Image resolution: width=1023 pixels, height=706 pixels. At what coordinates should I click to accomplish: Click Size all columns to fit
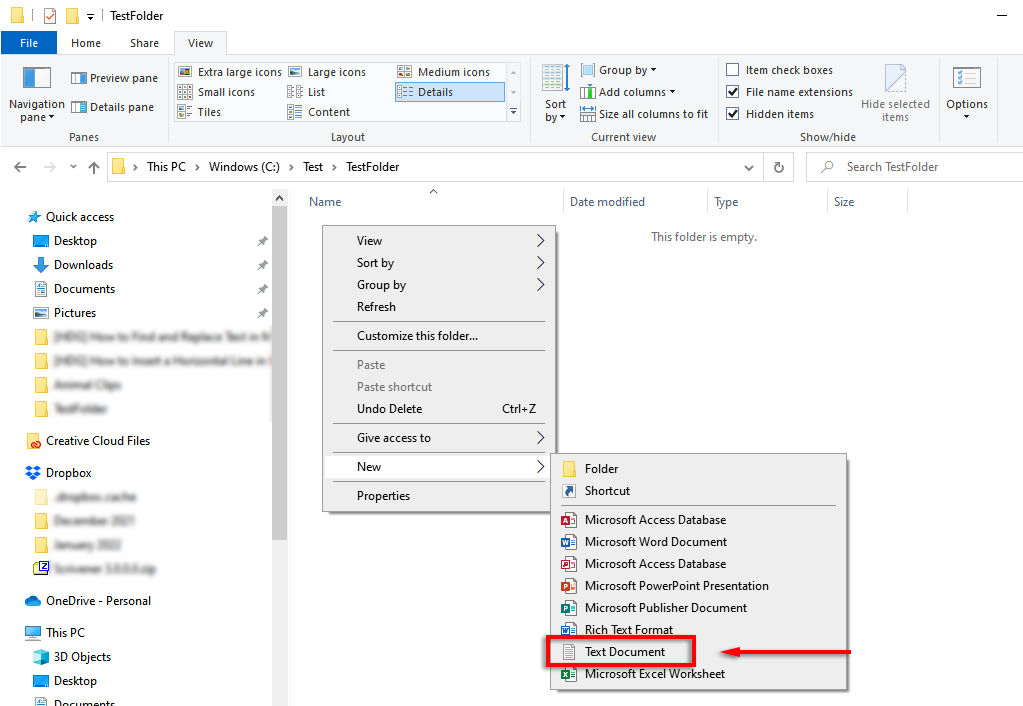(x=644, y=114)
